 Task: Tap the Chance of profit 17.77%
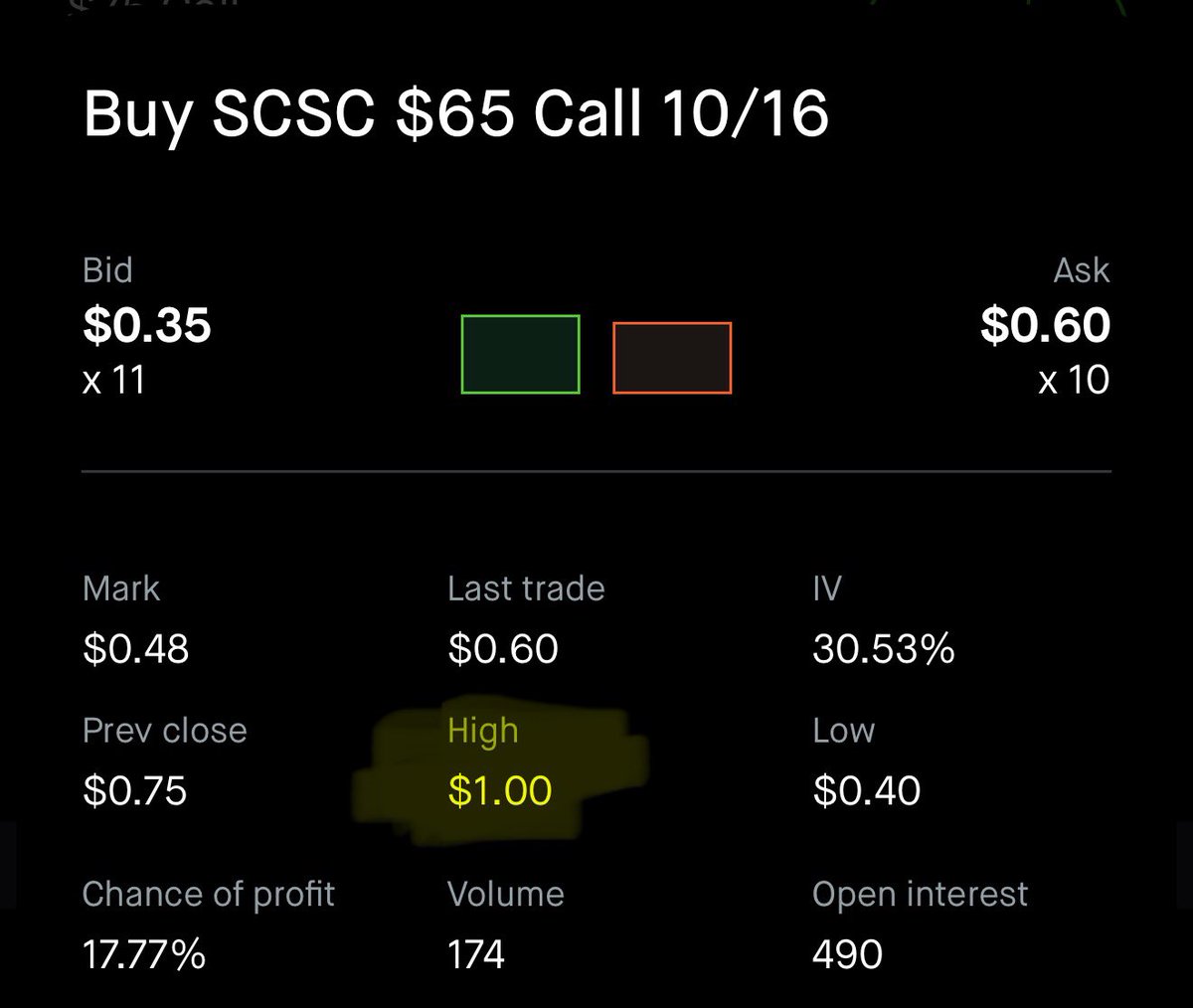[144, 954]
